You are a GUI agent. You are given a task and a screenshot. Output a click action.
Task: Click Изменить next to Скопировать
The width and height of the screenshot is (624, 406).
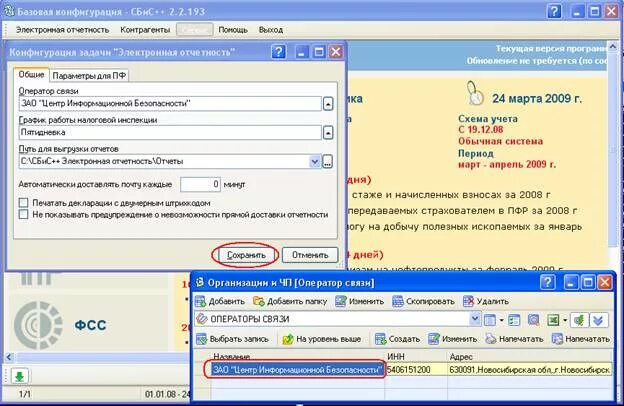click(x=360, y=301)
